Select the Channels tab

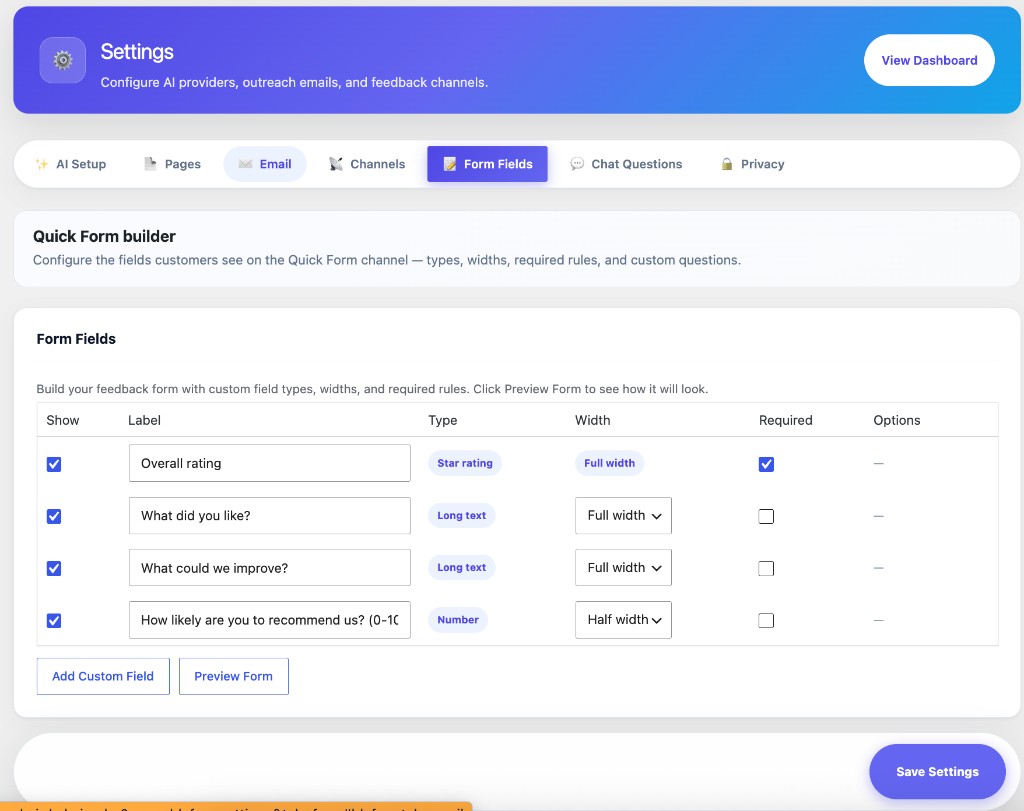pos(367,164)
